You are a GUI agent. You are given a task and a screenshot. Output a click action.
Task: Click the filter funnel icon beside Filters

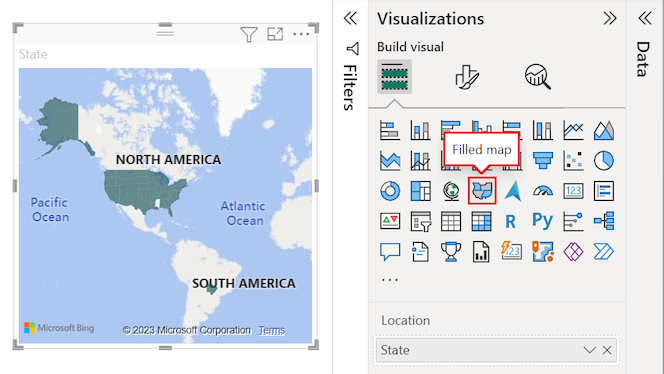[353, 49]
